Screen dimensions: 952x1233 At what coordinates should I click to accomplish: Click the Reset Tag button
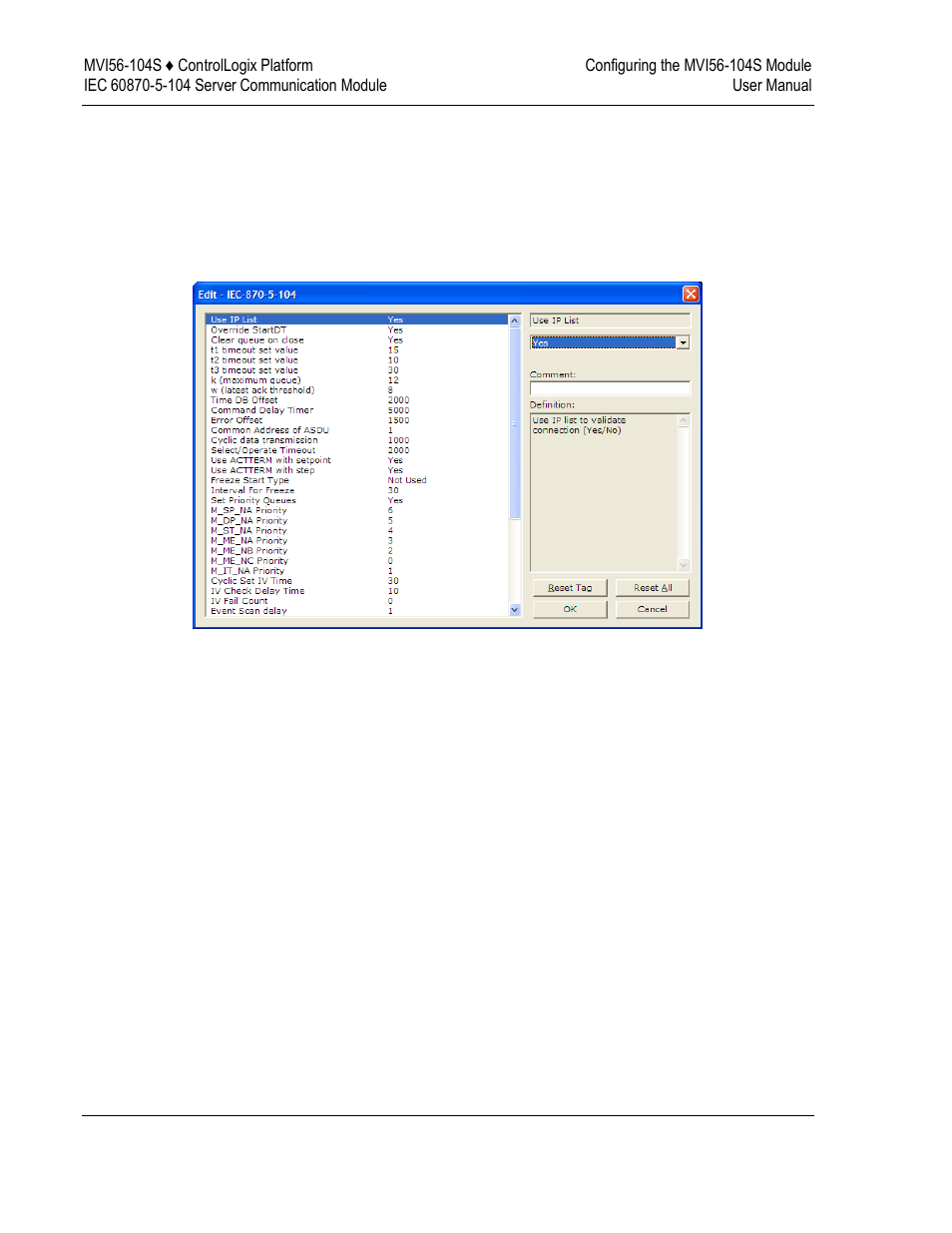570,588
